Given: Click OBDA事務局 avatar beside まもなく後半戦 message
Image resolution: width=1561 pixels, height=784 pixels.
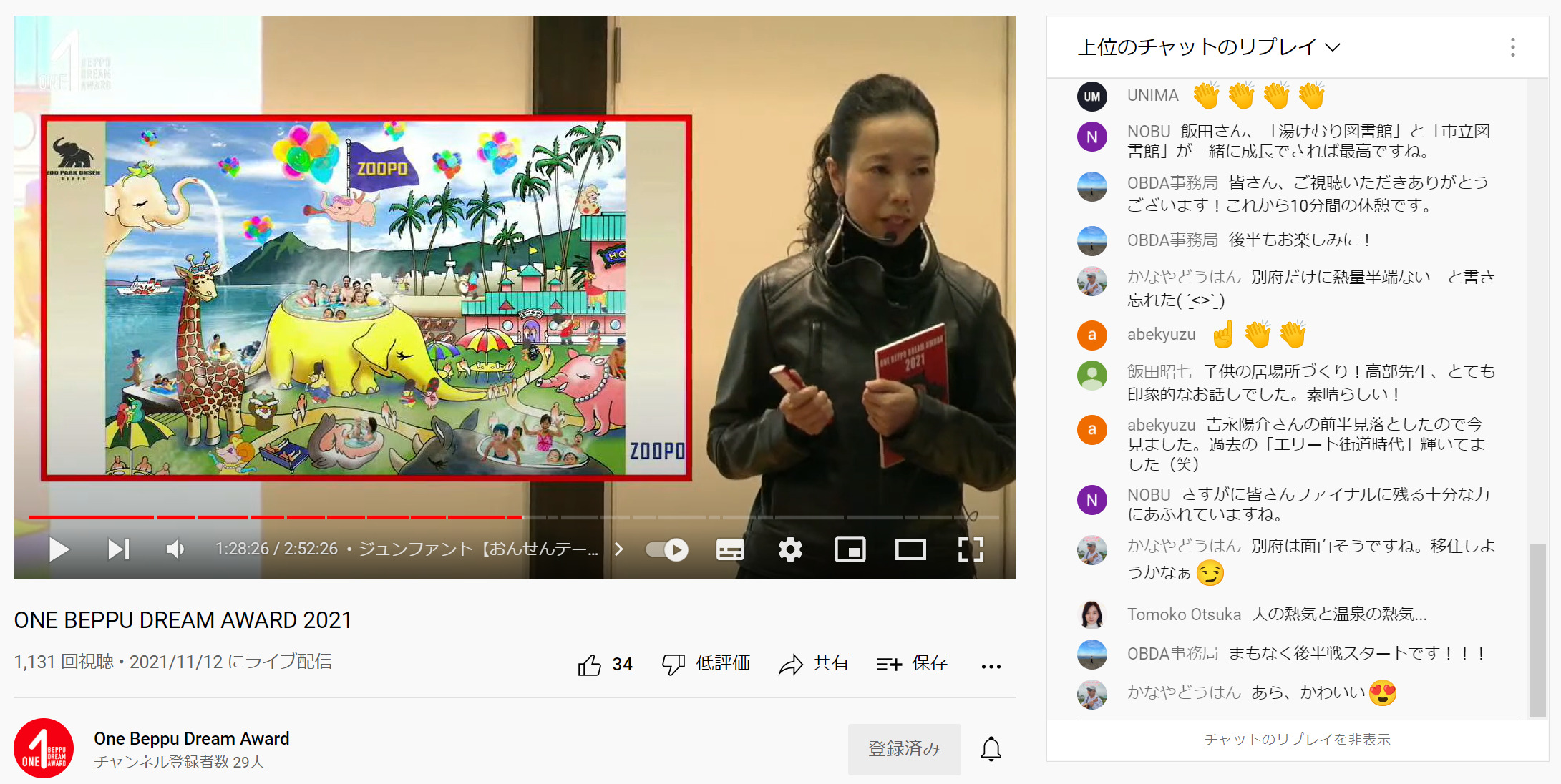Looking at the screenshot, I should (x=1092, y=654).
